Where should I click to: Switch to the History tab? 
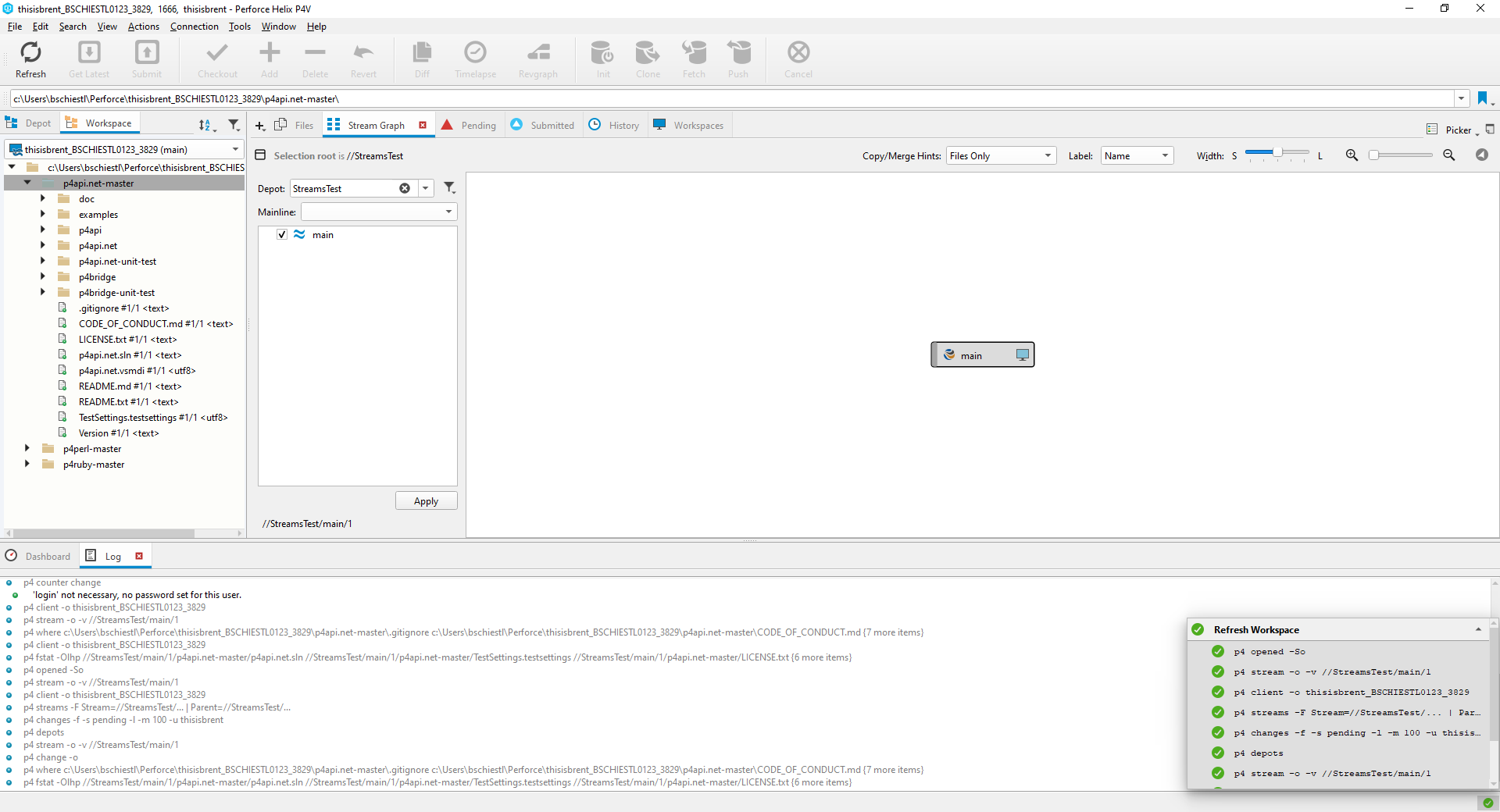pos(614,125)
